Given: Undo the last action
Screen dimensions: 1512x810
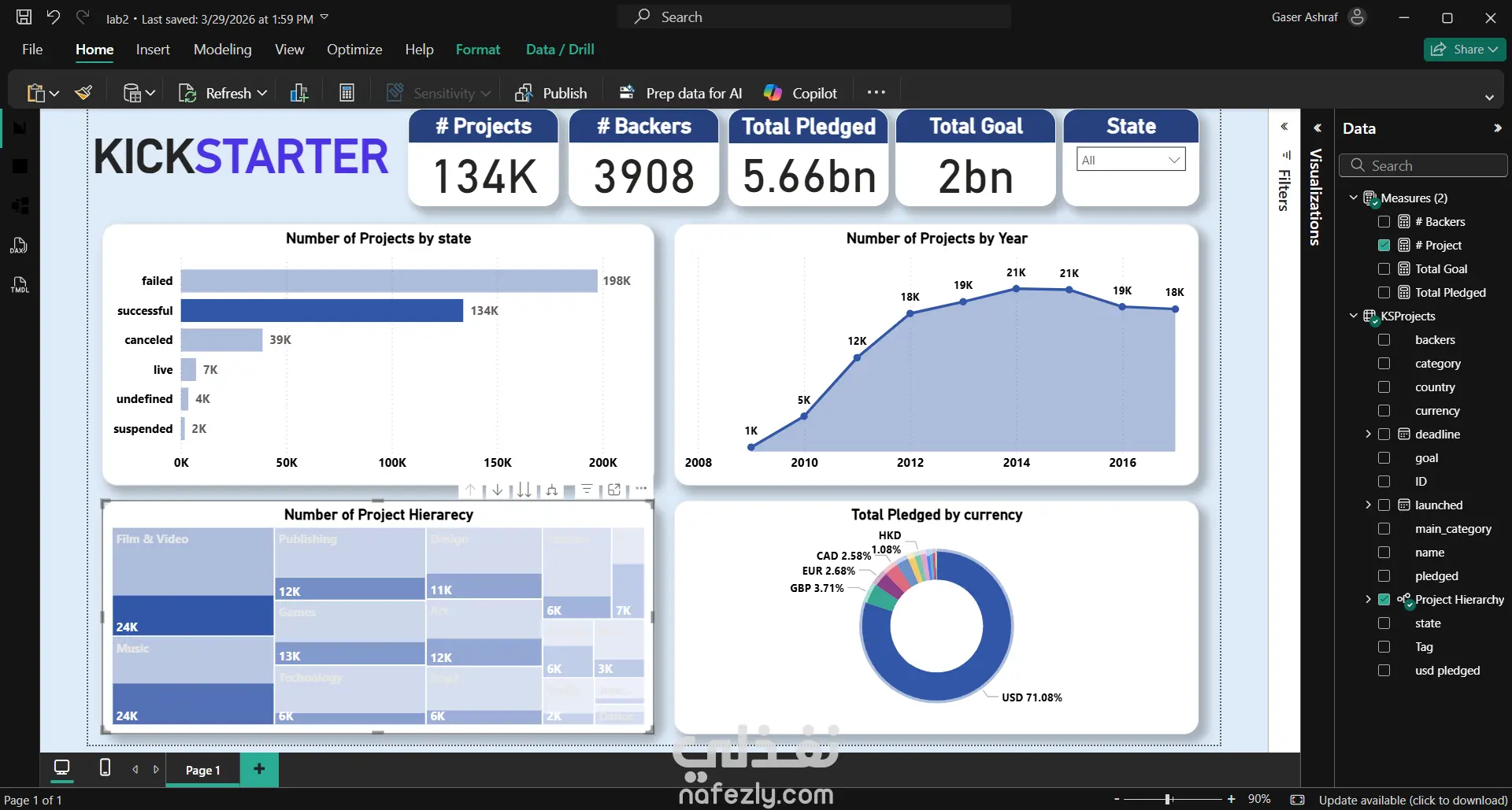Looking at the screenshot, I should coord(54,17).
